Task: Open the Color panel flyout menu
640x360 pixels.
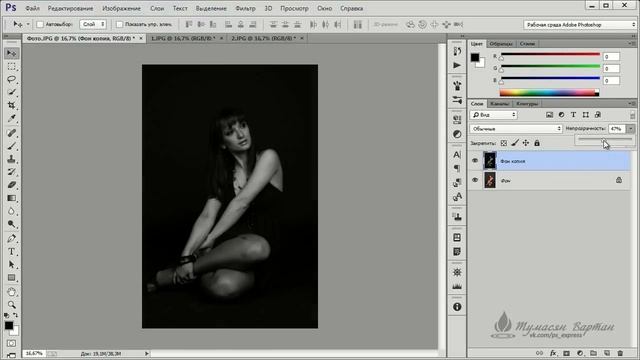Action: tap(631, 43)
